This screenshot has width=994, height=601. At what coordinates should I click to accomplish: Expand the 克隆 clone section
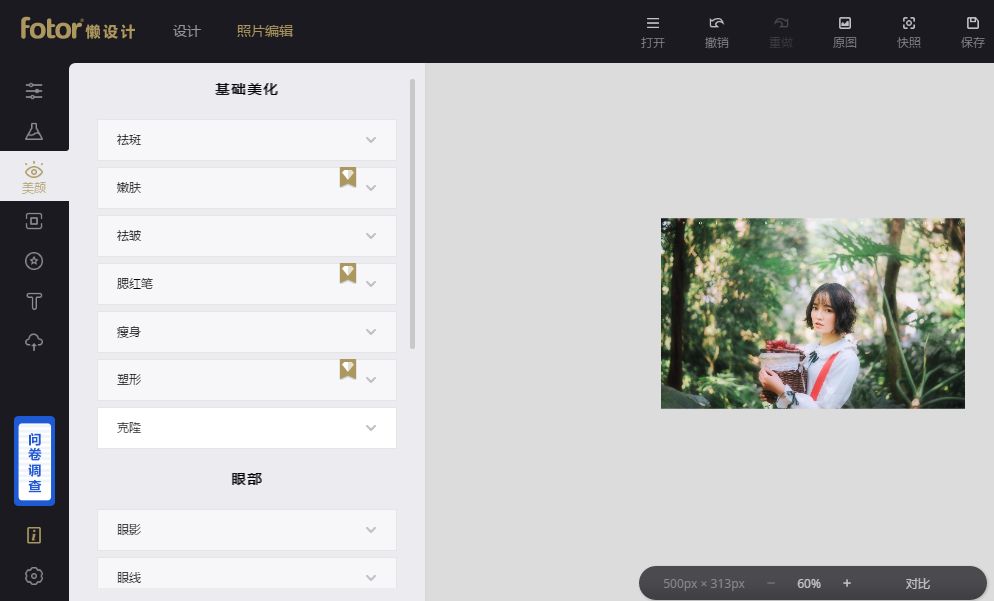coord(246,428)
